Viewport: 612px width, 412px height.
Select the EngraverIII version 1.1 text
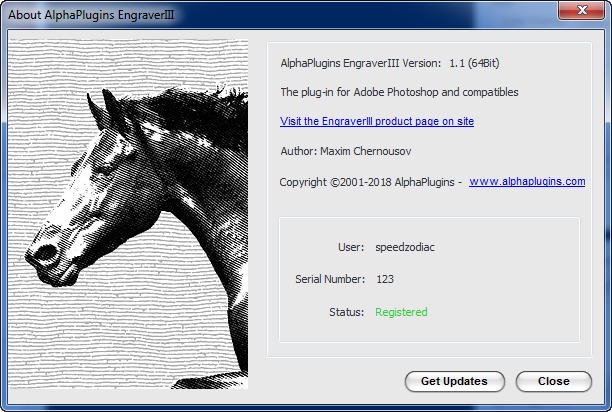(x=389, y=63)
